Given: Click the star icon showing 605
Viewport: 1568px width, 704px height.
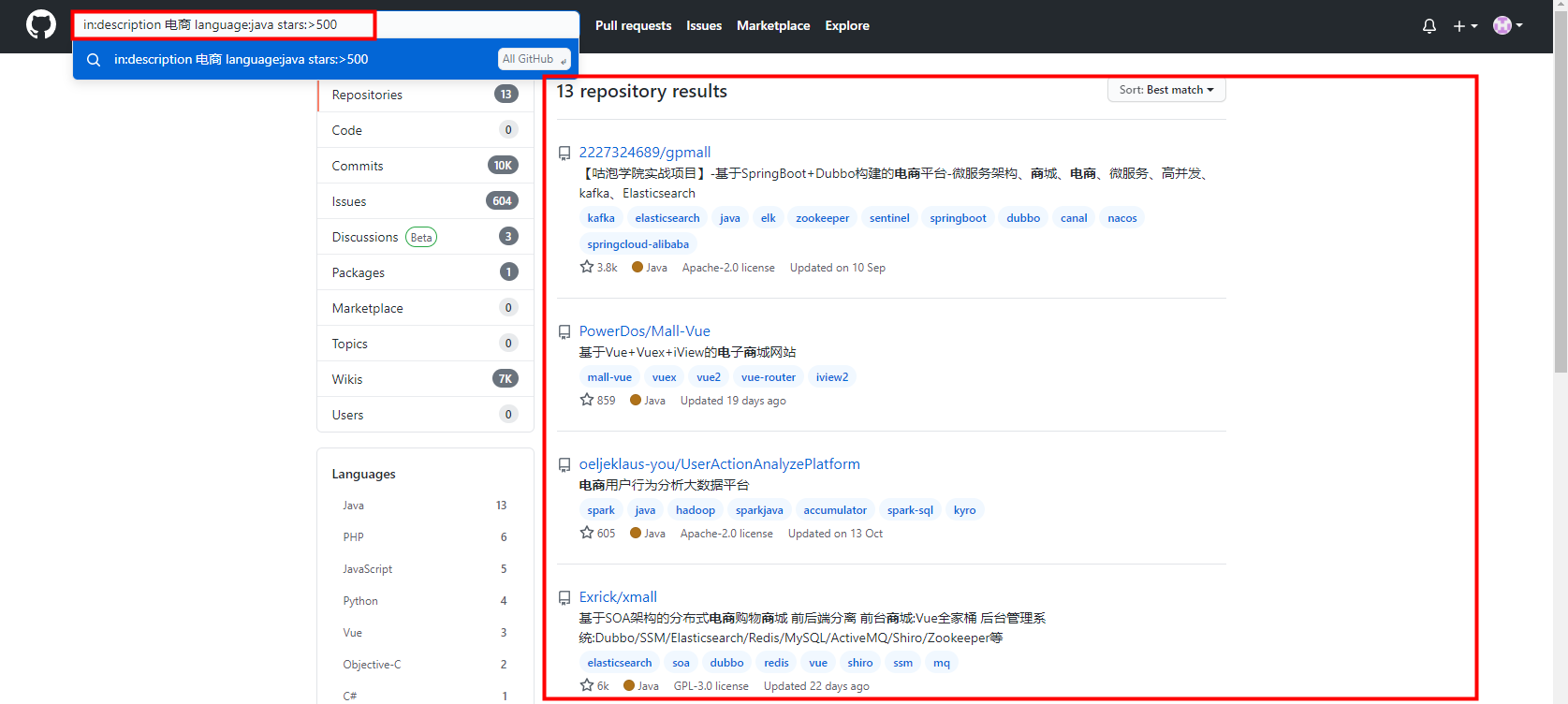Looking at the screenshot, I should [x=587, y=533].
